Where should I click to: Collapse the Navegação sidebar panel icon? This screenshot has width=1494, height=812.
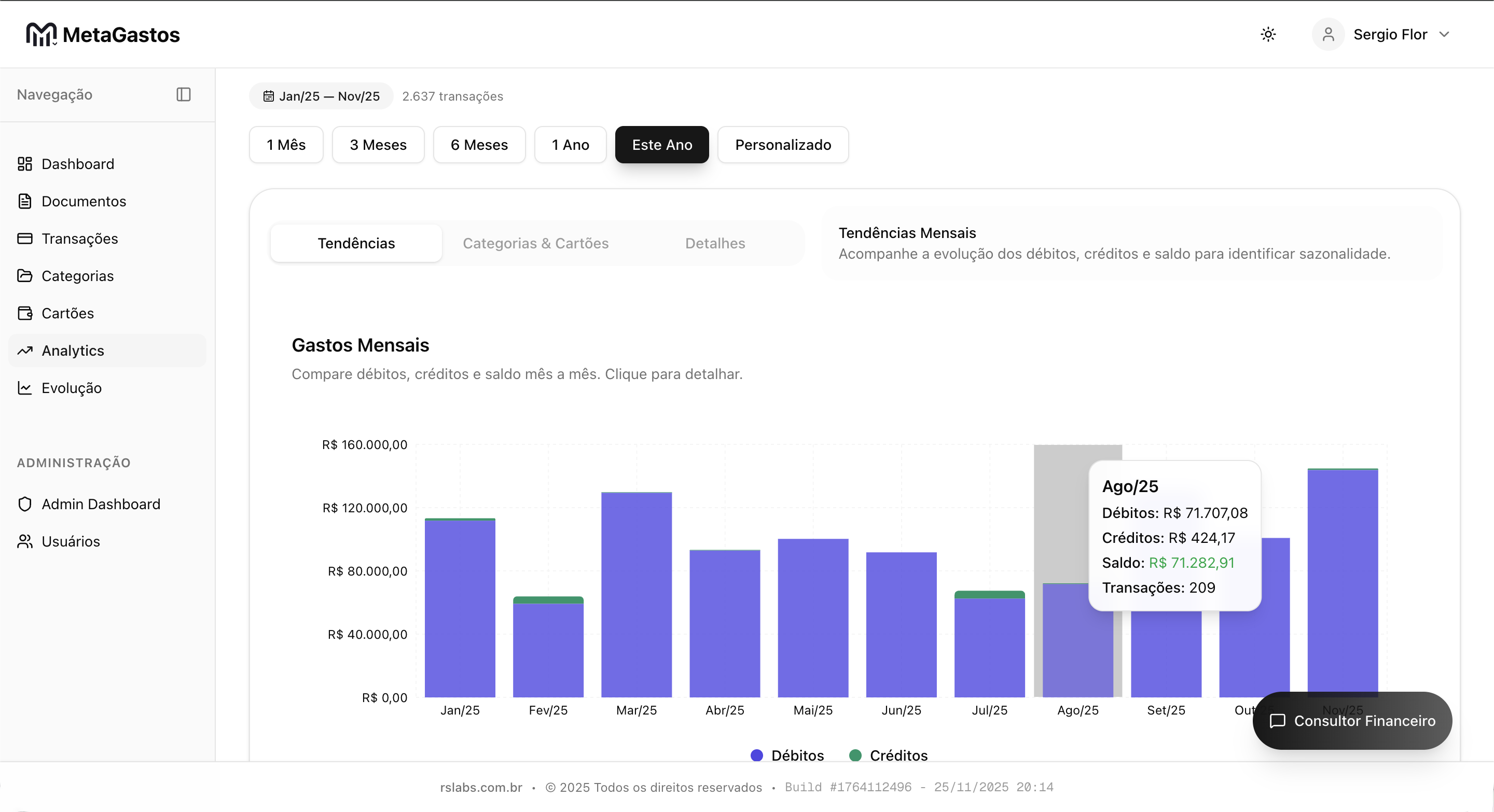[x=183, y=94]
